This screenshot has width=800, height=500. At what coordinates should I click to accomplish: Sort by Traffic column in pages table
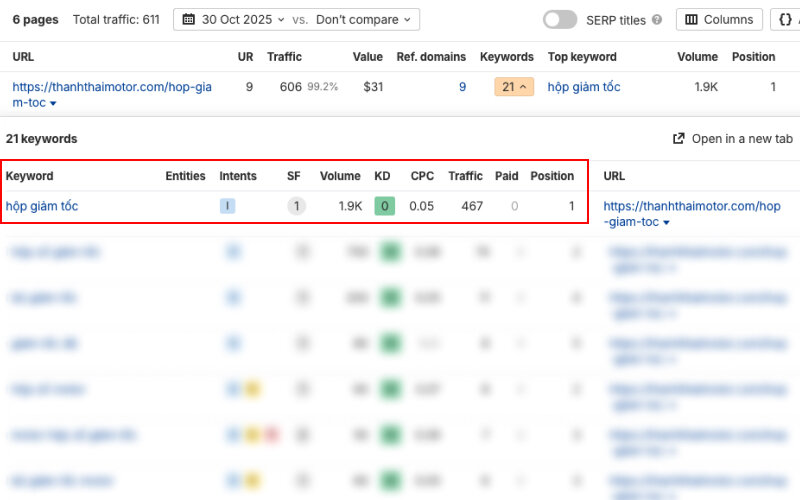(x=284, y=57)
